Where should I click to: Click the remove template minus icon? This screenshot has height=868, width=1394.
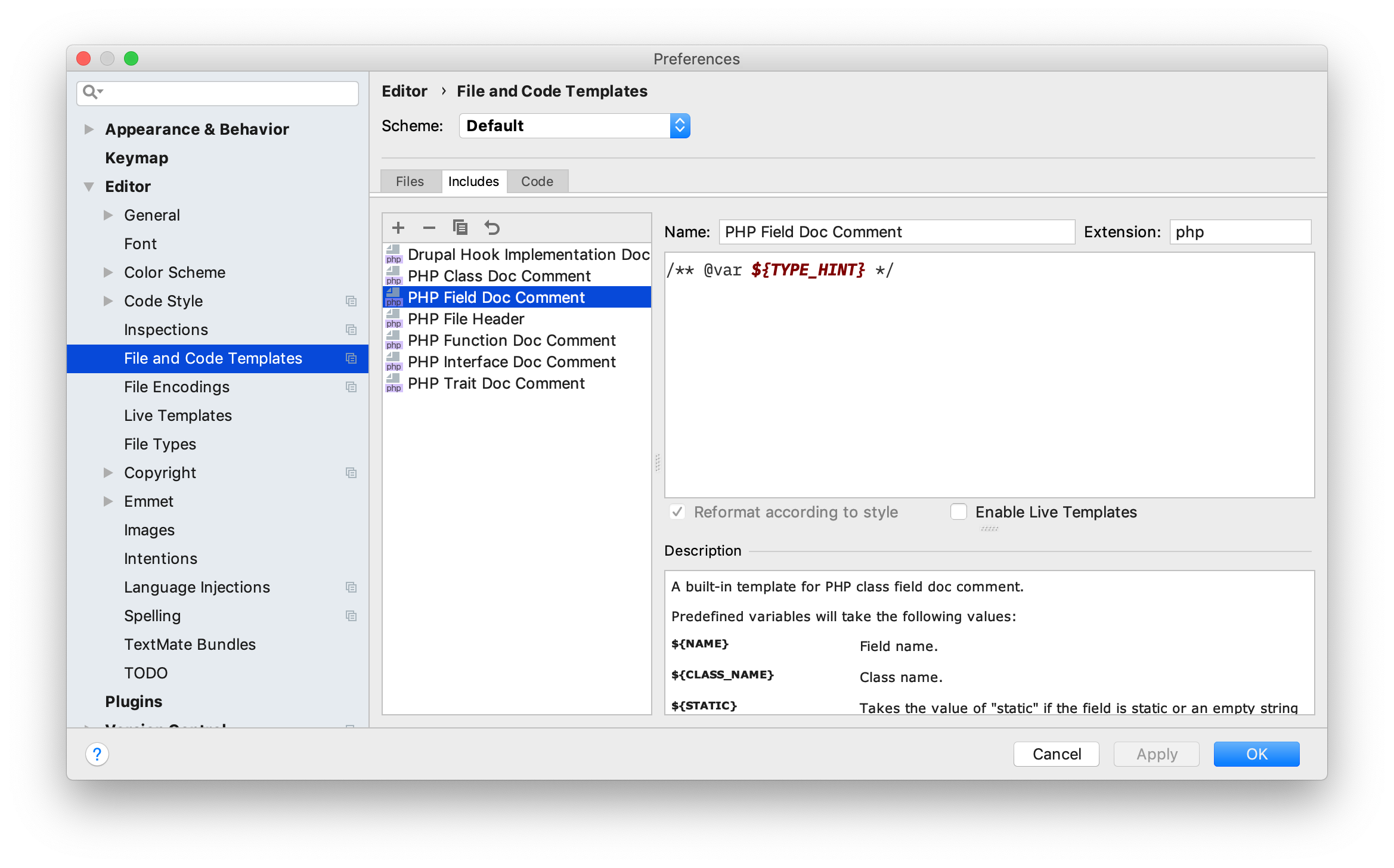[x=429, y=228]
